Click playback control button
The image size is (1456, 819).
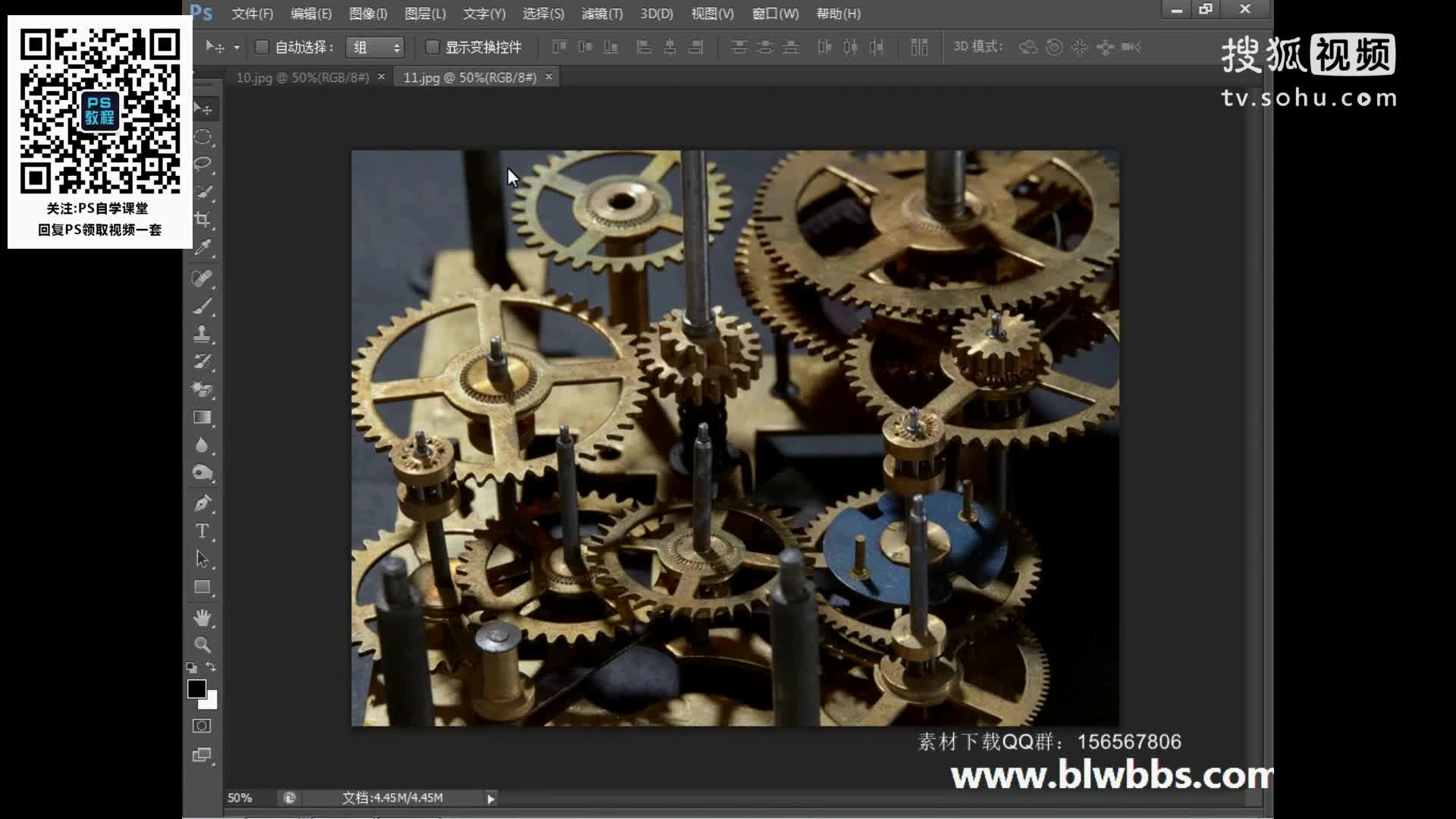(491, 797)
